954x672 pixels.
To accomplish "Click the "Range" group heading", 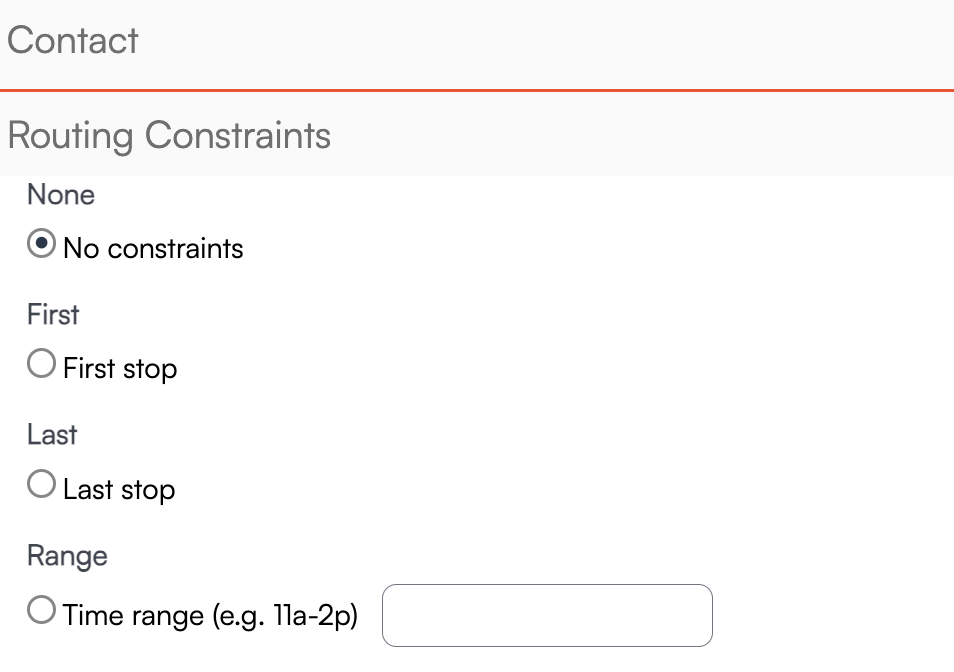I will [67, 555].
